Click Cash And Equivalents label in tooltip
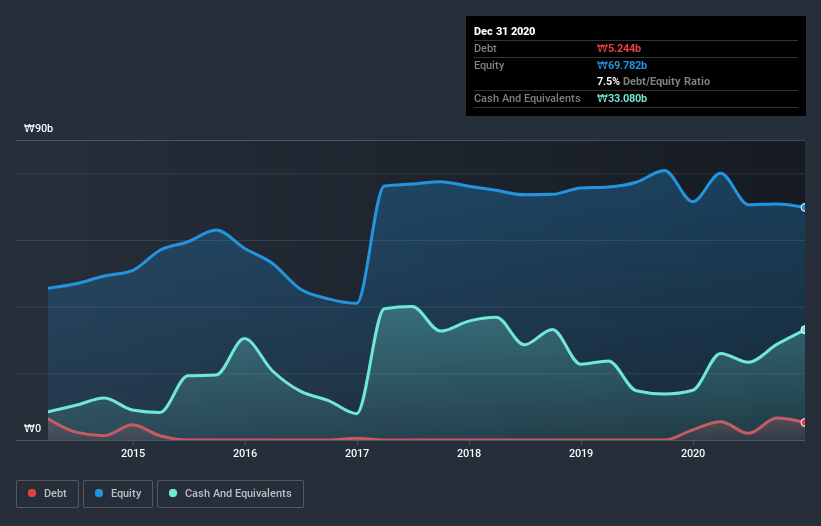This screenshot has height=526, width=821. pos(527,98)
